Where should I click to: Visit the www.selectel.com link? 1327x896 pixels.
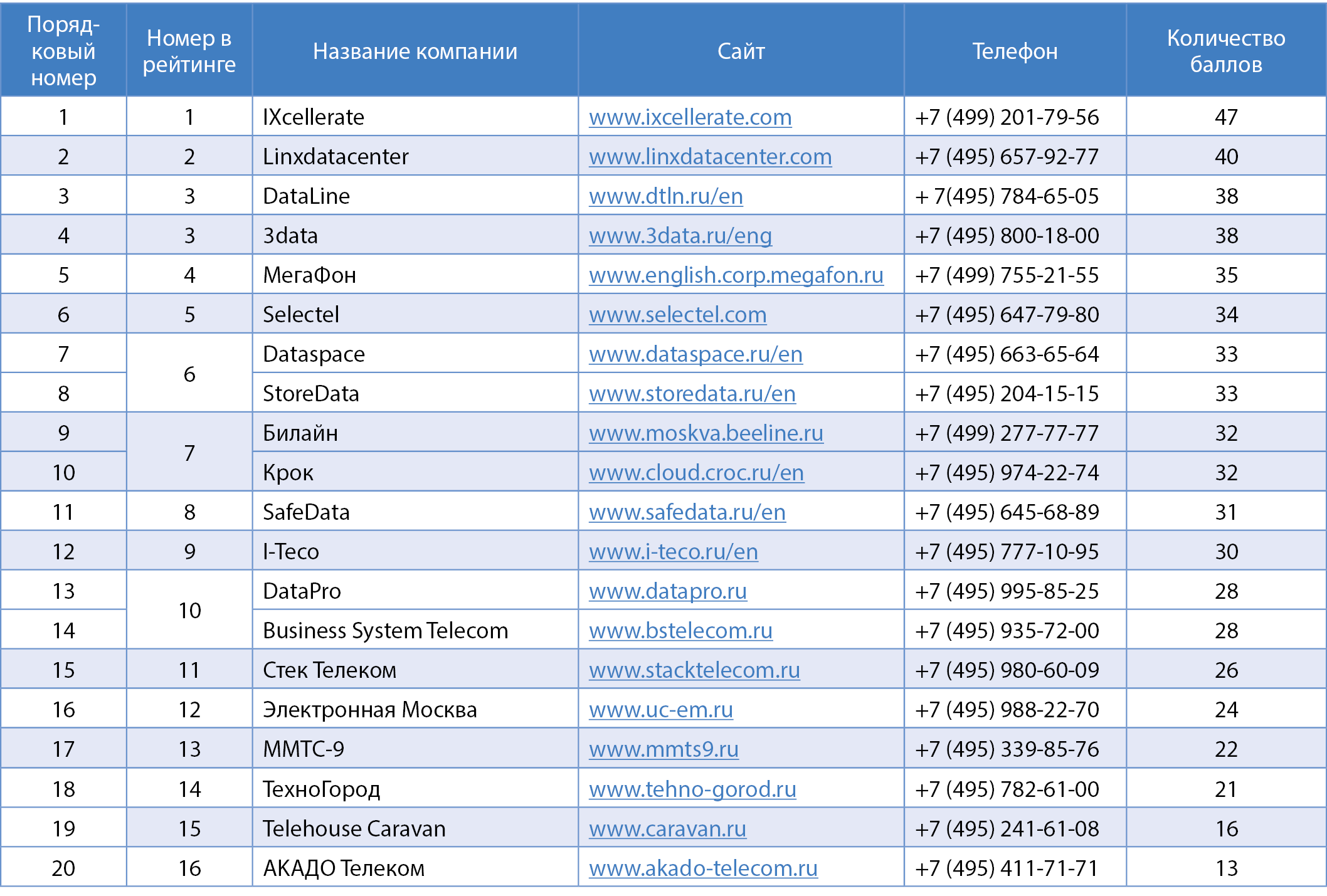(x=677, y=315)
